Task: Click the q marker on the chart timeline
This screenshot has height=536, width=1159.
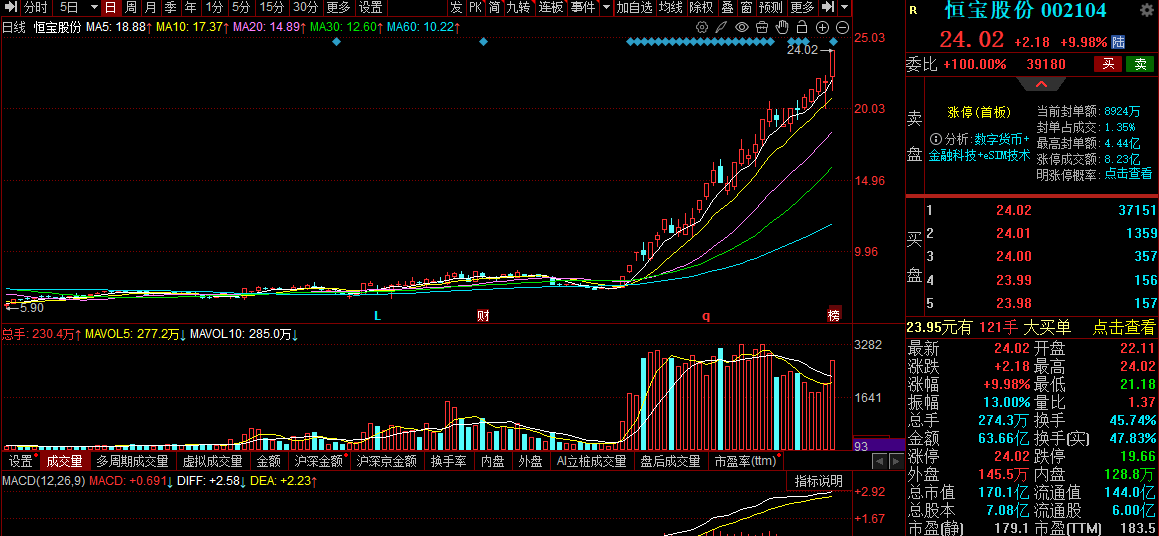Action: [706, 316]
